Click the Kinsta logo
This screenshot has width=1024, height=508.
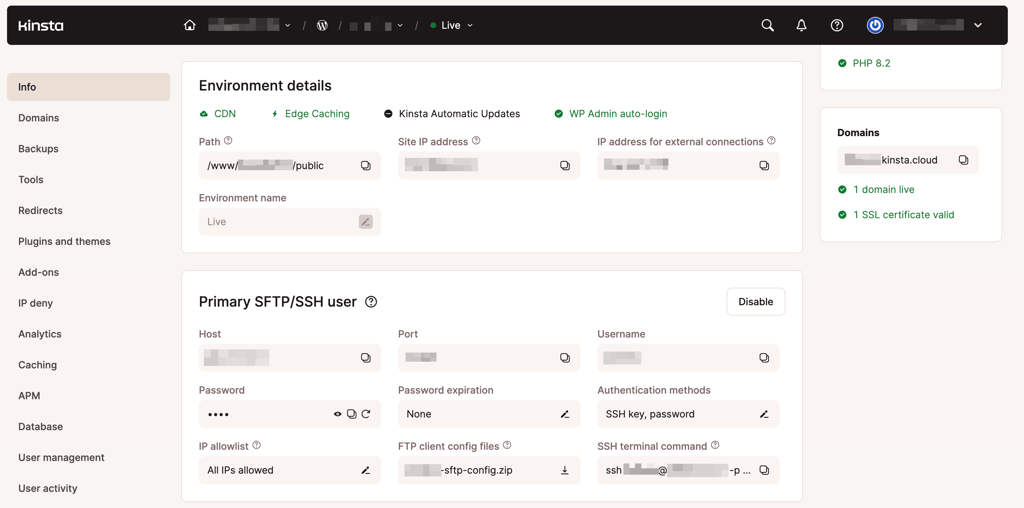click(x=40, y=25)
